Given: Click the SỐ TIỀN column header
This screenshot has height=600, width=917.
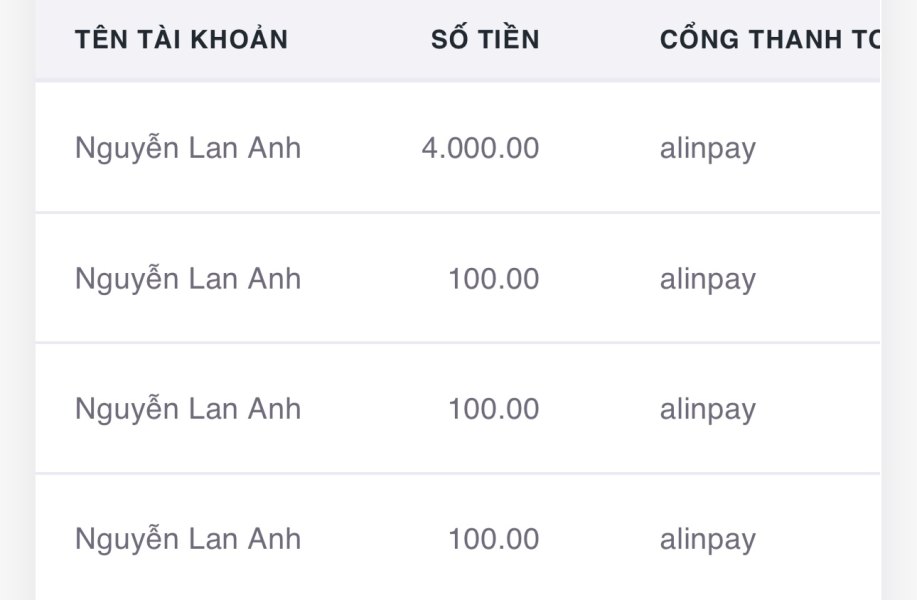Looking at the screenshot, I should point(485,39).
